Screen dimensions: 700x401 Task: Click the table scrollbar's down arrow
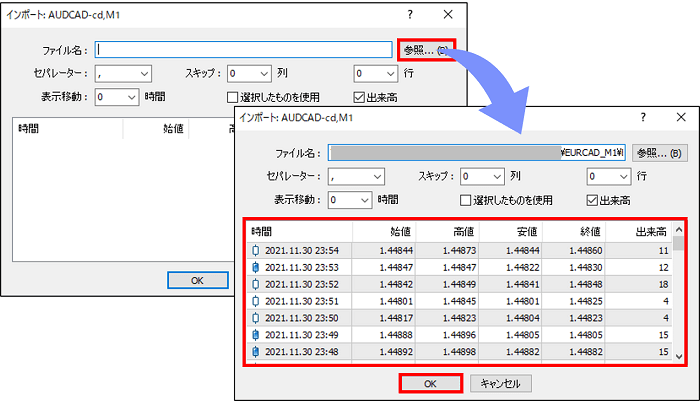tap(679, 356)
